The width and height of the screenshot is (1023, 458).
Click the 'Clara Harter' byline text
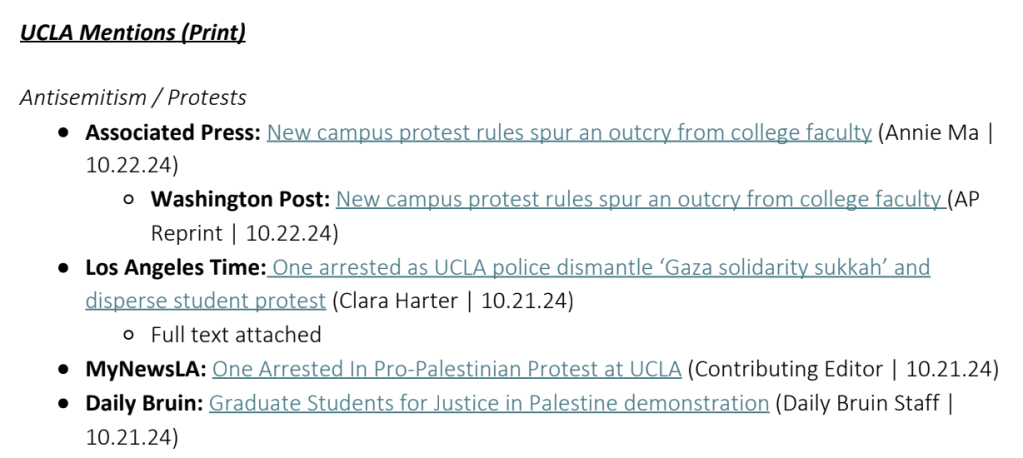(393, 301)
